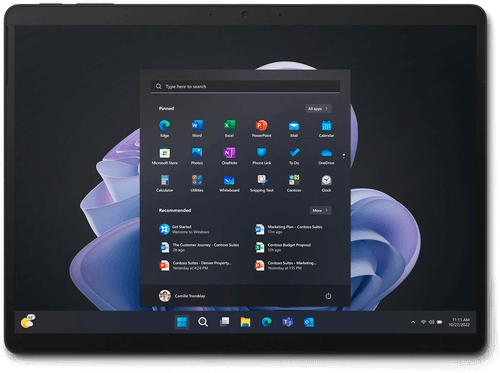Open the Whiteboard app
Viewport: 500px width, 373px height.
(229, 183)
